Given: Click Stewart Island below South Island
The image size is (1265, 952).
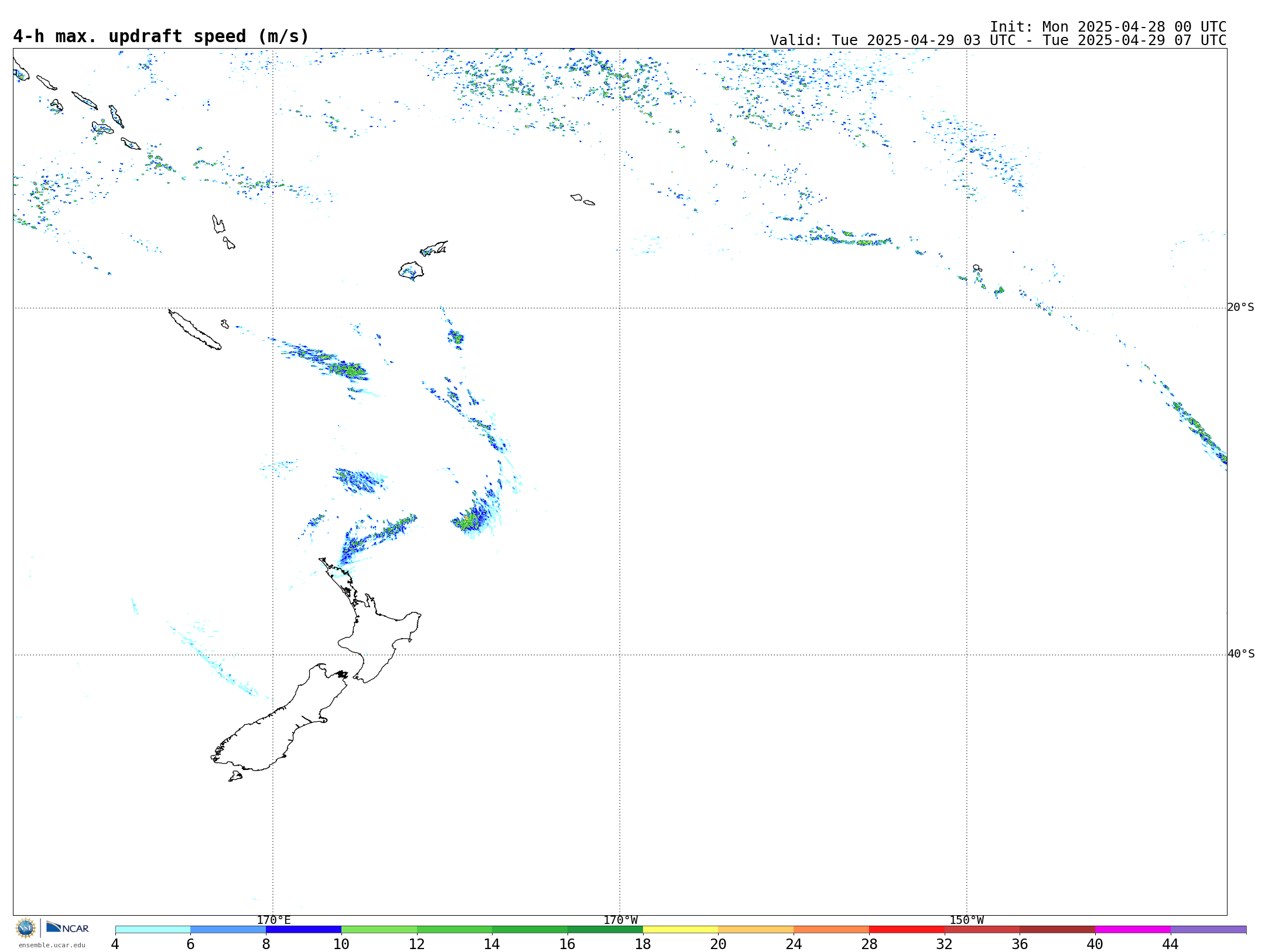Looking at the screenshot, I should tap(235, 776).
